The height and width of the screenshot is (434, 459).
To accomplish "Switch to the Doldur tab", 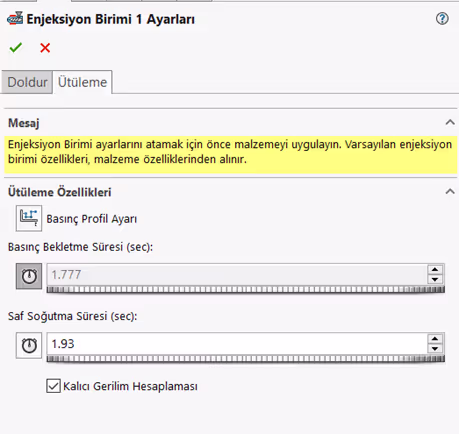I will click(x=27, y=82).
